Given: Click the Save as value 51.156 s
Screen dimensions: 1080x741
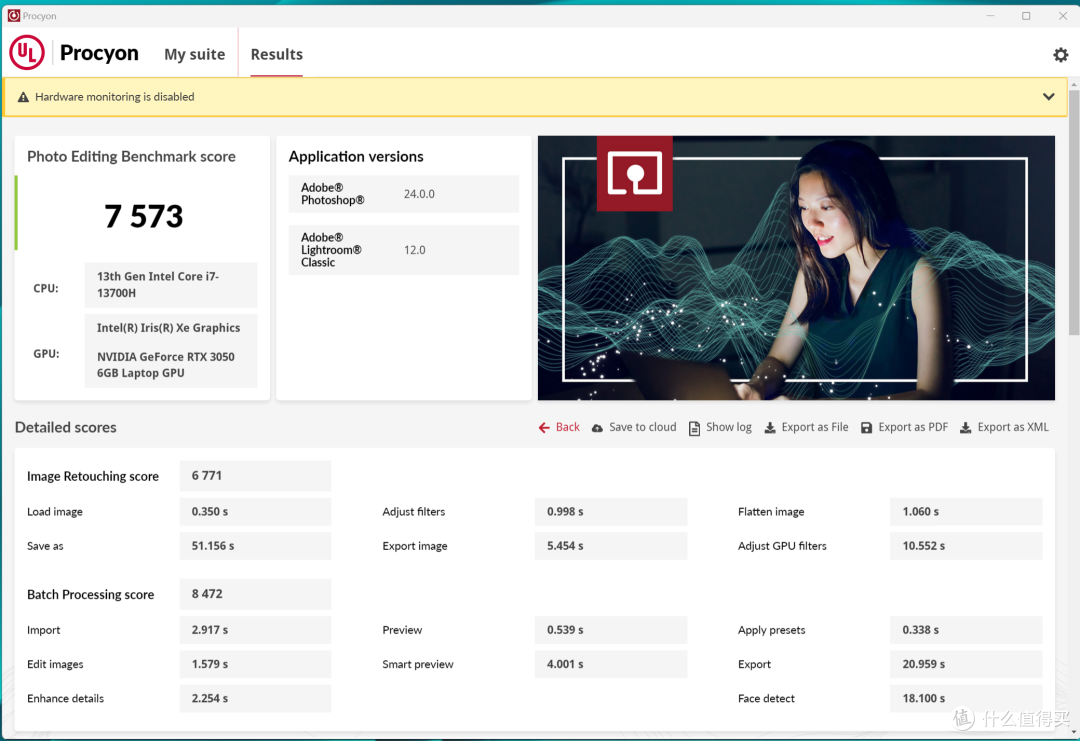Looking at the screenshot, I should [255, 546].
